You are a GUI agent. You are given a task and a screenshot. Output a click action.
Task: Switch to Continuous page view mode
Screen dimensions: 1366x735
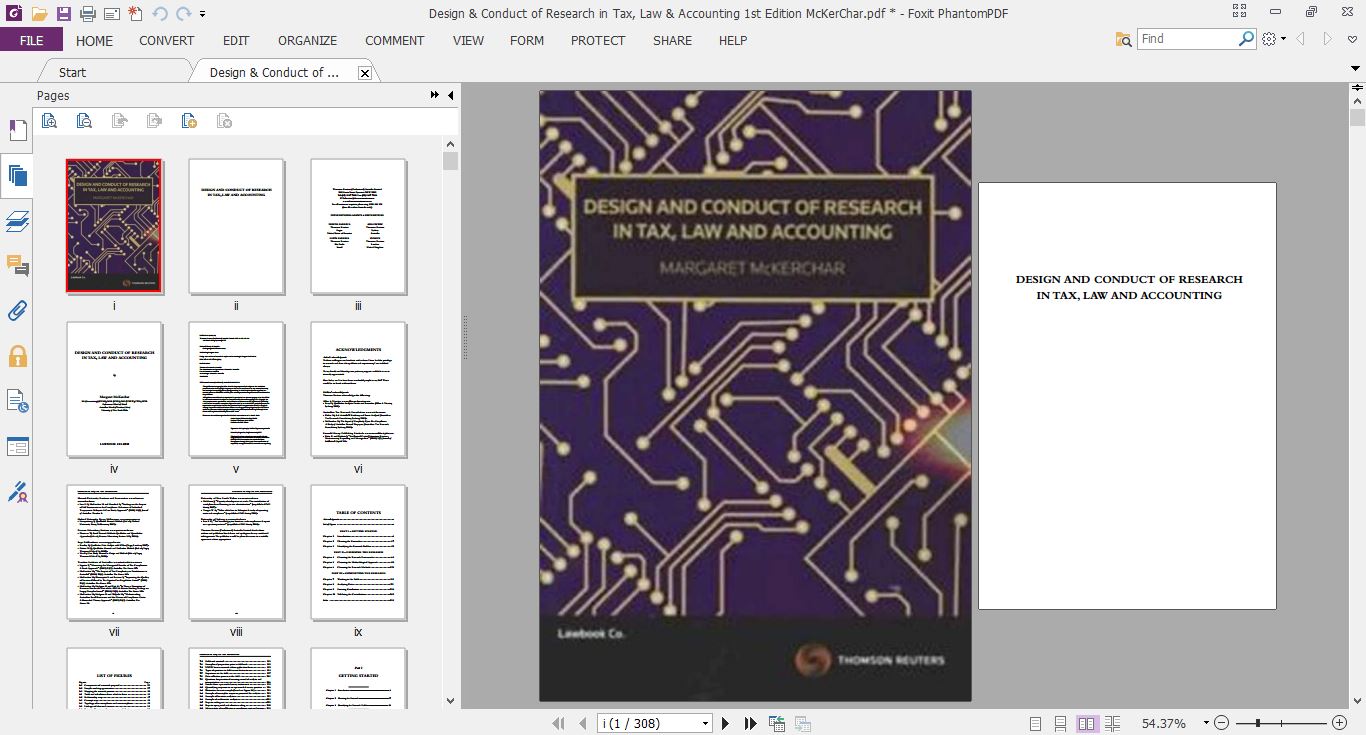point(1061,723)
